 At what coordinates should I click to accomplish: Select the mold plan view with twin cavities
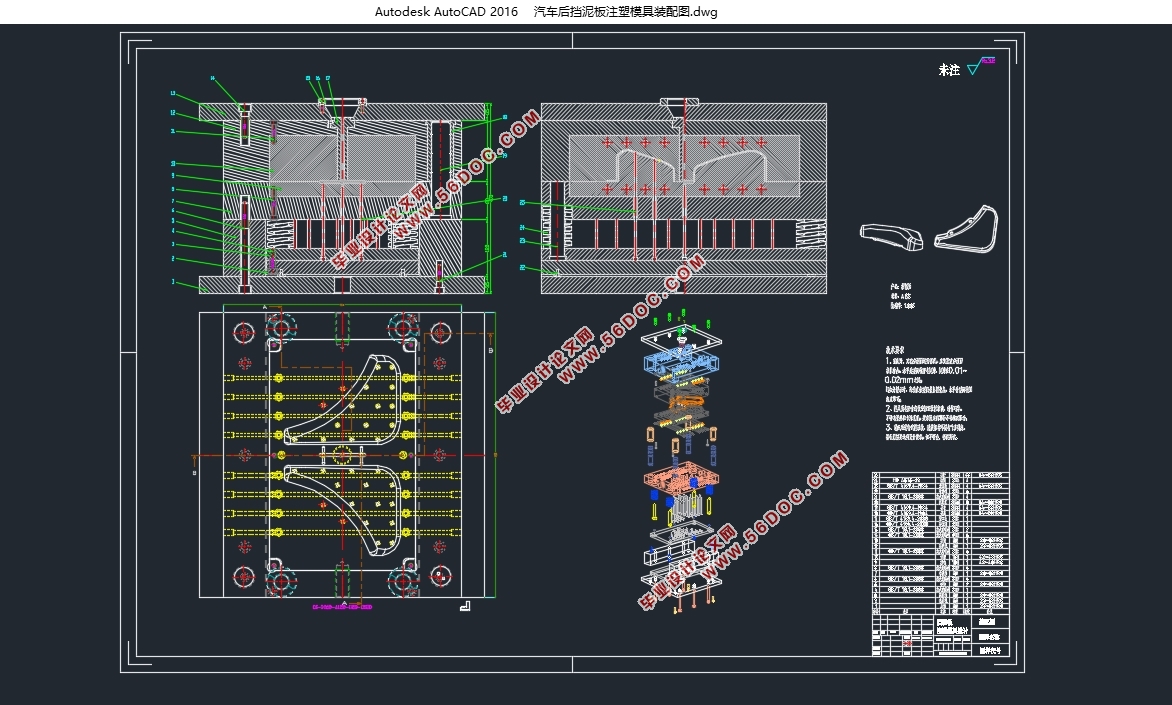342,453
